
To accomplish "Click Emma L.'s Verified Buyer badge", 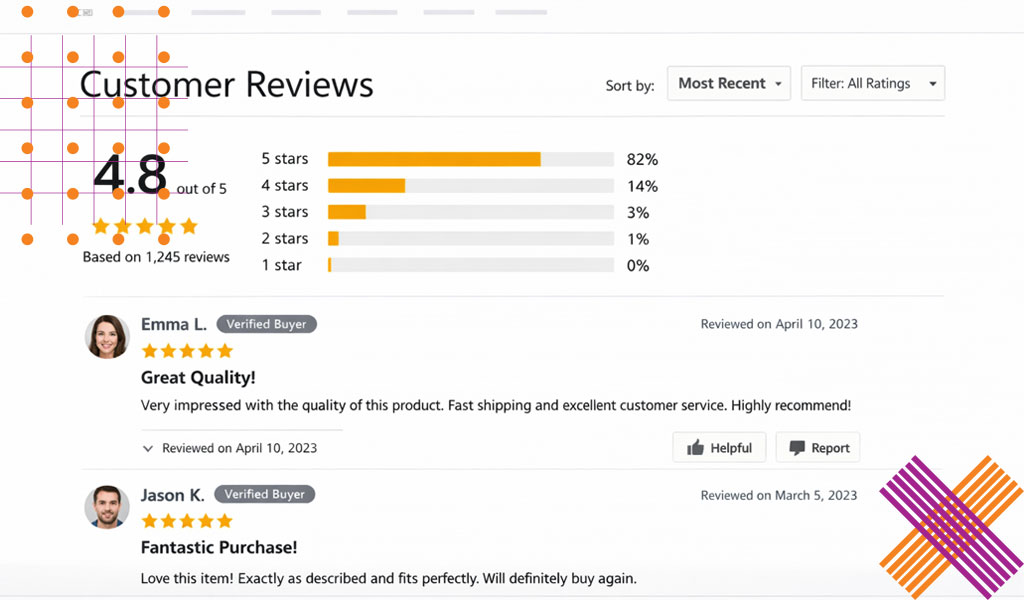I will 267,324.
